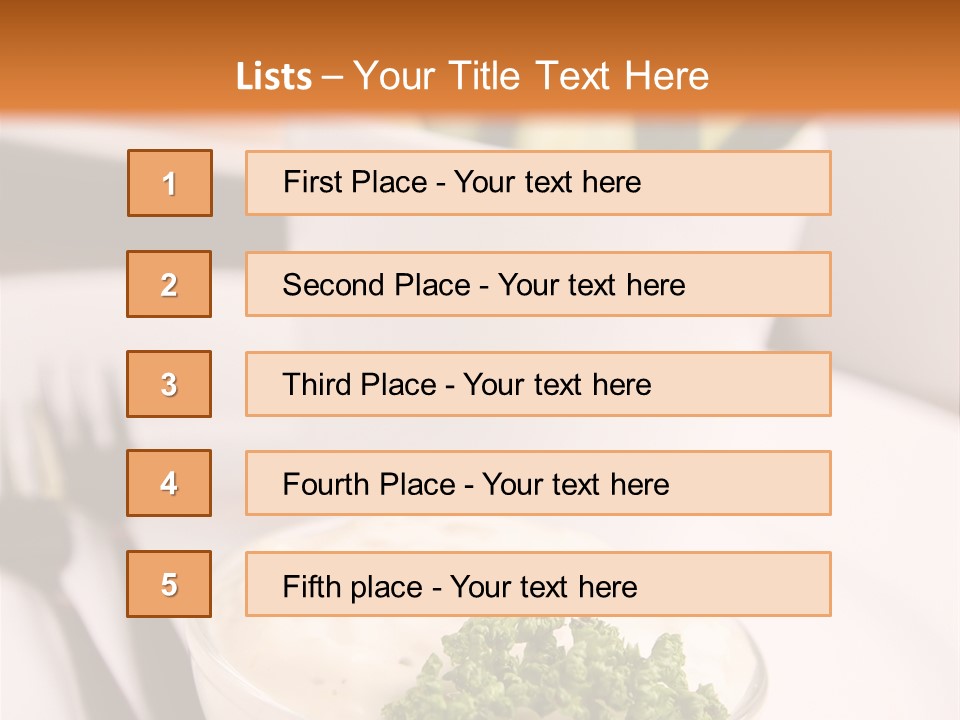Click 'Fourth Place' words in fourth bar
The height and width of the screenshot is (720, 960).
(369, 484)
